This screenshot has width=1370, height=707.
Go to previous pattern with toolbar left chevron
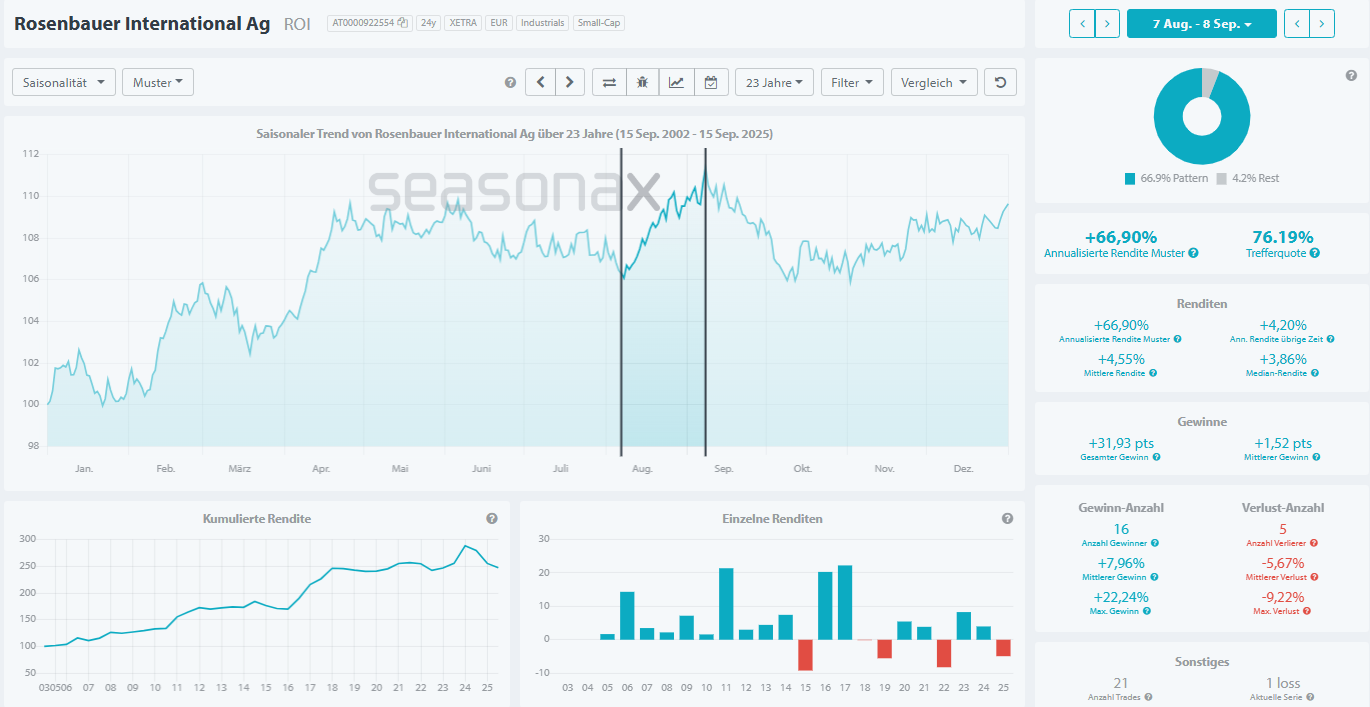[540, 82]
